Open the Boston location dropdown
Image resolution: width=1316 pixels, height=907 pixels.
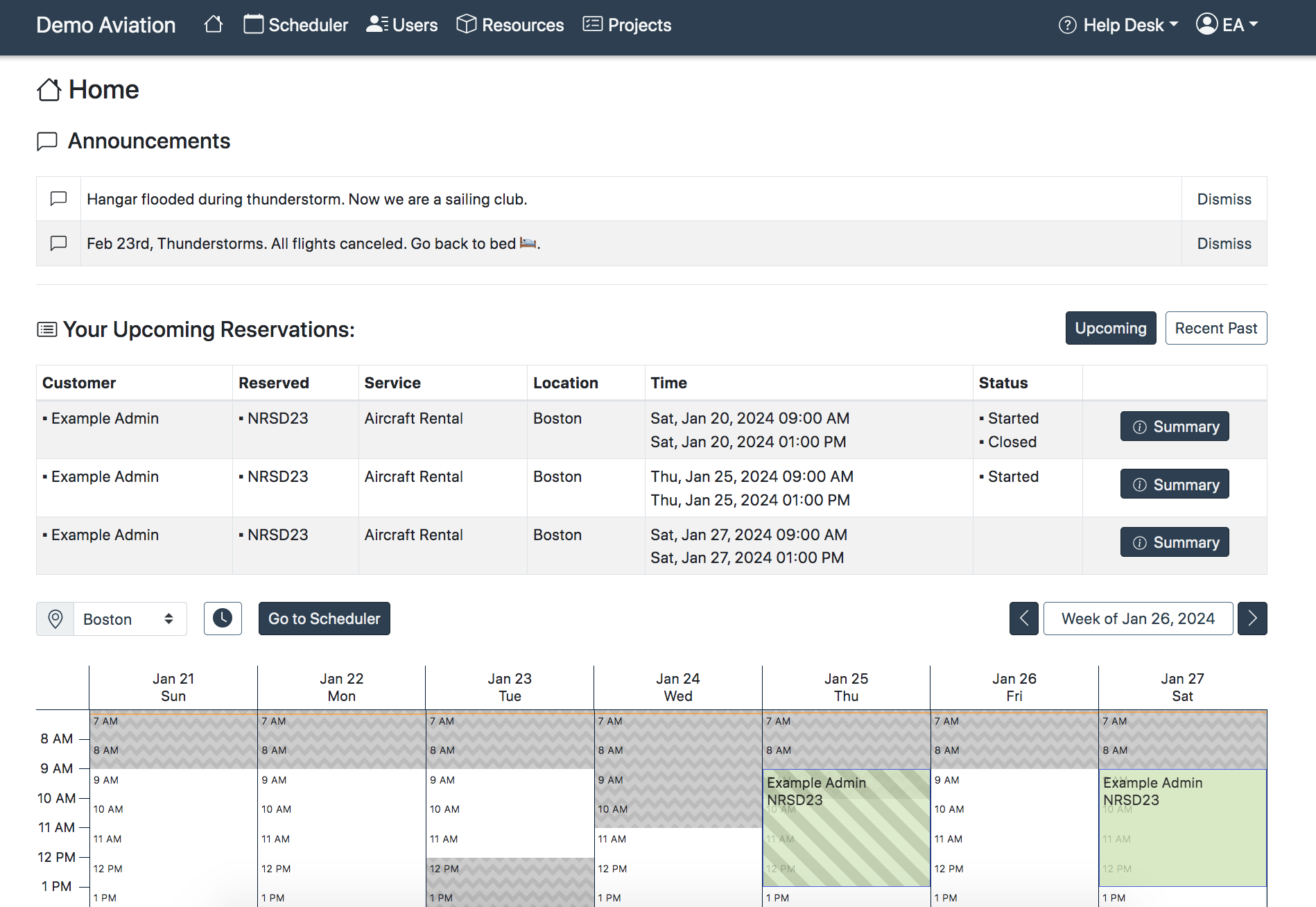click(x=129, y=619)
